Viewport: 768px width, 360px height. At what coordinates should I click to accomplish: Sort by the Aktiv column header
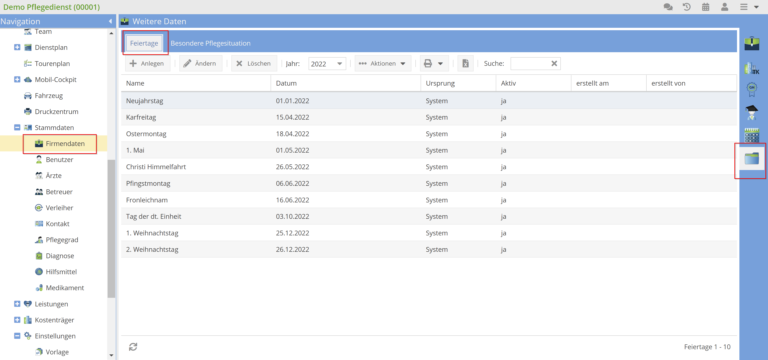pos(533,83)
